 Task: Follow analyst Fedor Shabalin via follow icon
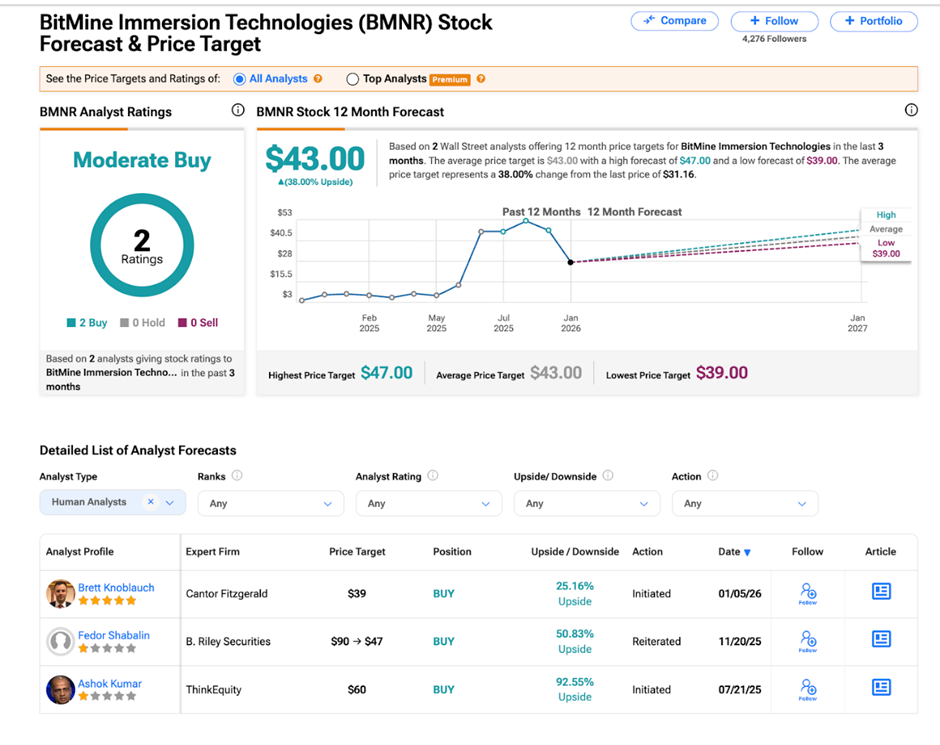click(x=808, y=640)
